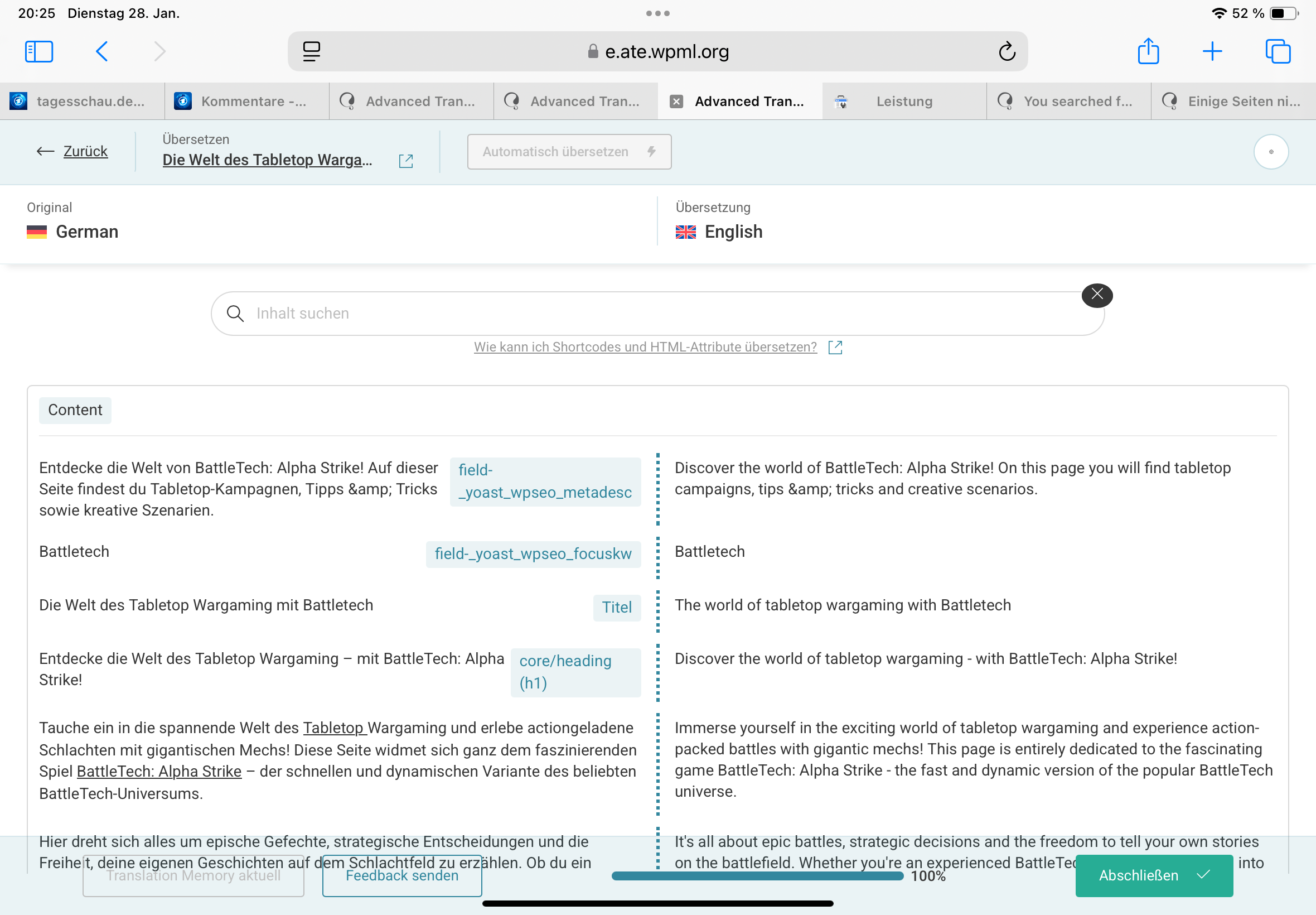This screenshot has width=1316, height=915.
Task: Click the Automatisch übersetzen button
Action: pyautogui.click(x=569, y=152)
